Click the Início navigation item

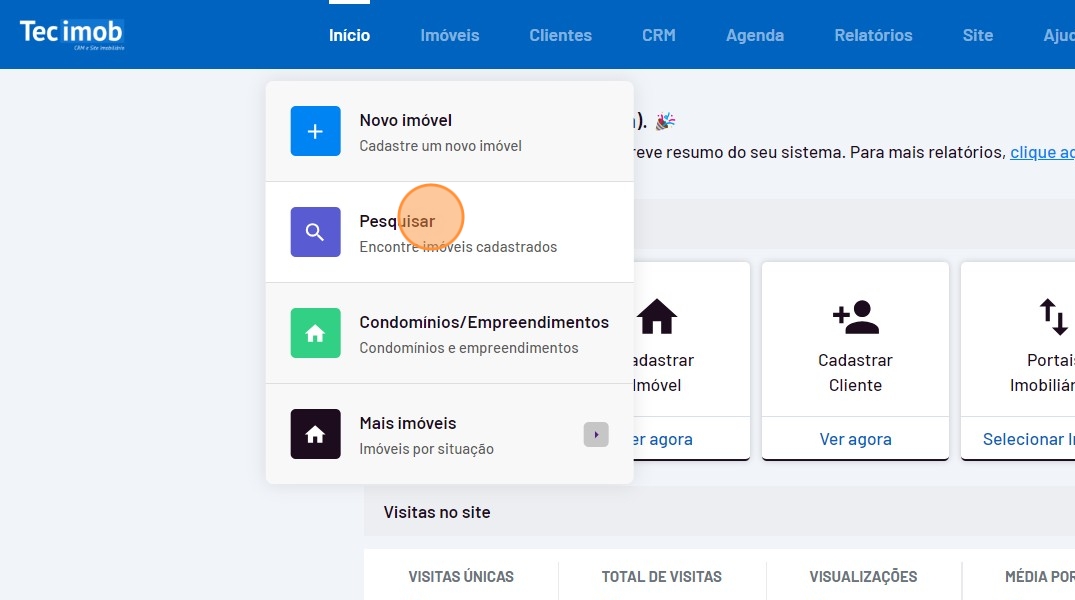[349, 35]
